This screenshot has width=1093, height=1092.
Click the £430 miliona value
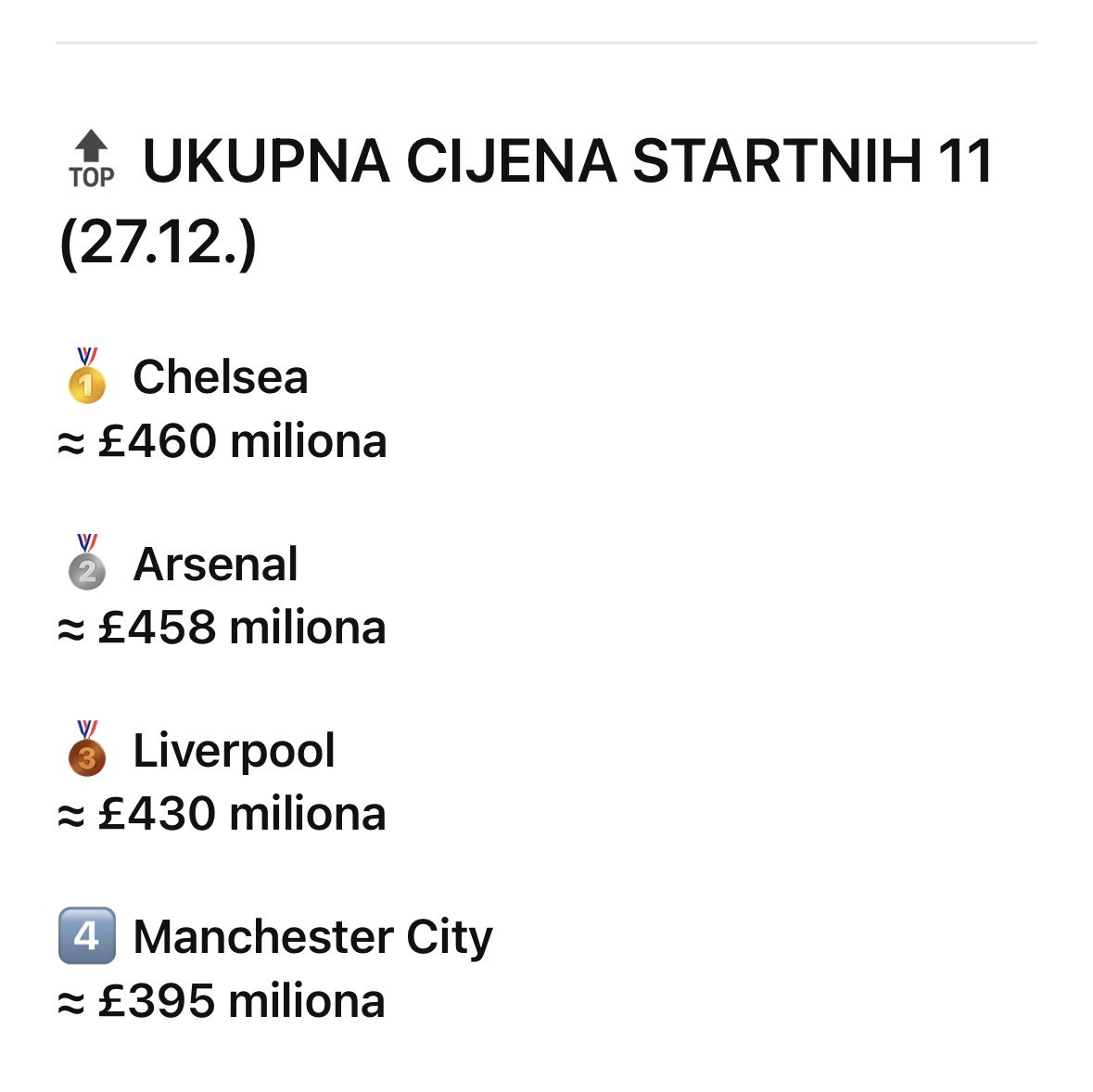(x=241, y=814)
